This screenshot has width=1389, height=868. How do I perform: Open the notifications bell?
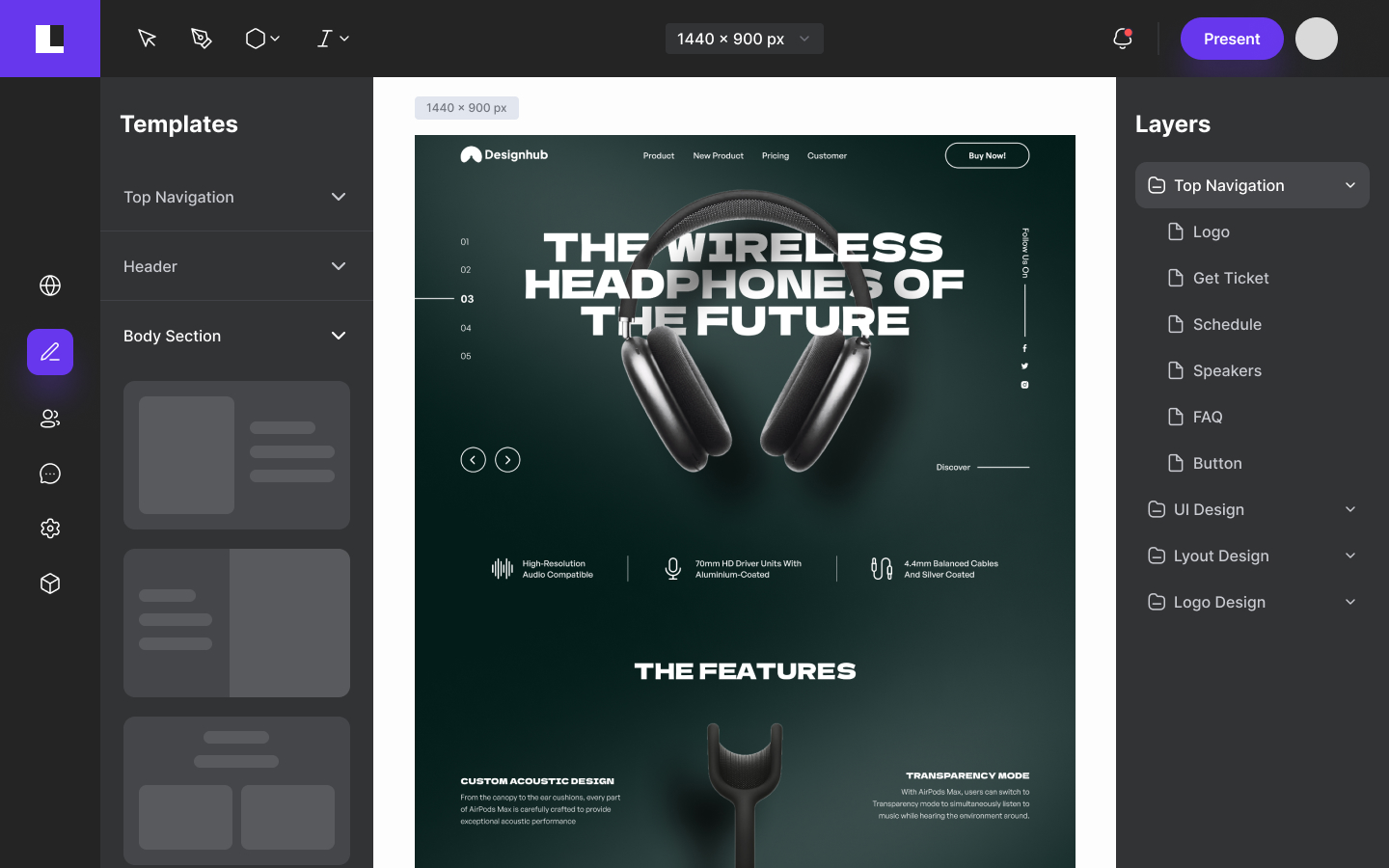click(1122, 39)
